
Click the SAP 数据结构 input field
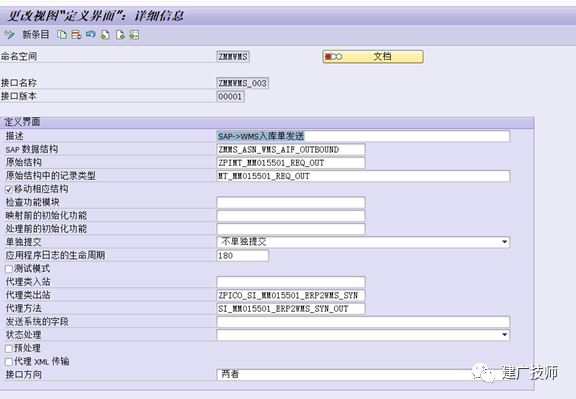pos(291,150)
